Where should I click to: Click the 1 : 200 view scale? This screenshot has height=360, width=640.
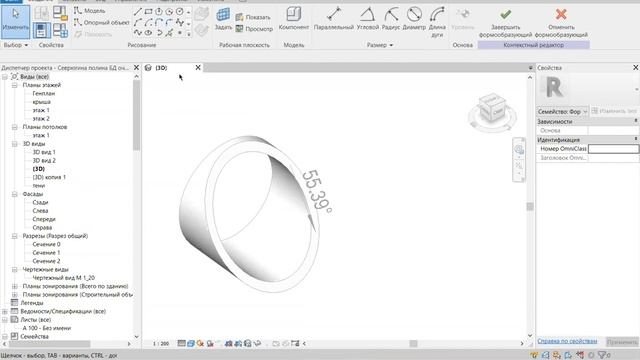coord(161,344)
